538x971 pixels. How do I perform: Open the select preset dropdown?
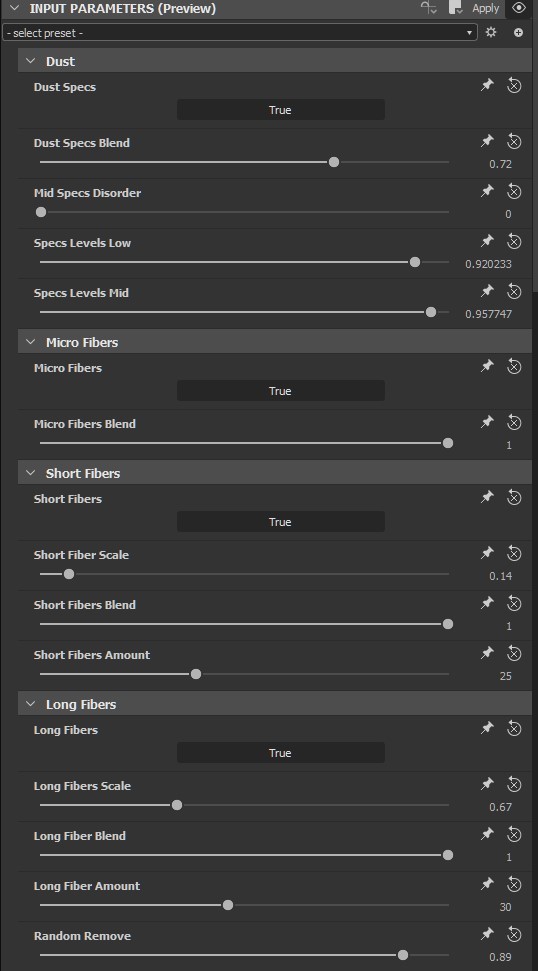pos(240,32)
